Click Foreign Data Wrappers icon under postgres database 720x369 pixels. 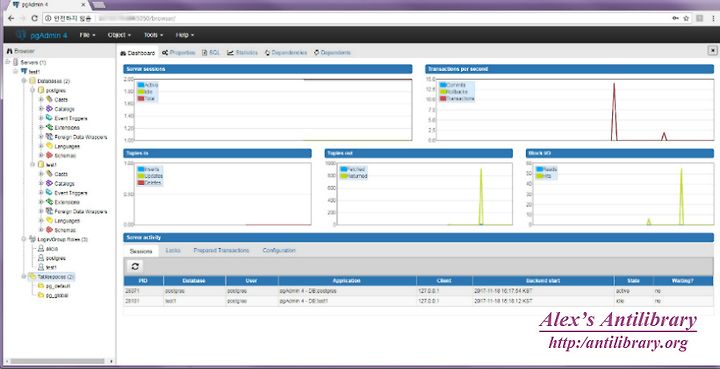pos(50,137)
